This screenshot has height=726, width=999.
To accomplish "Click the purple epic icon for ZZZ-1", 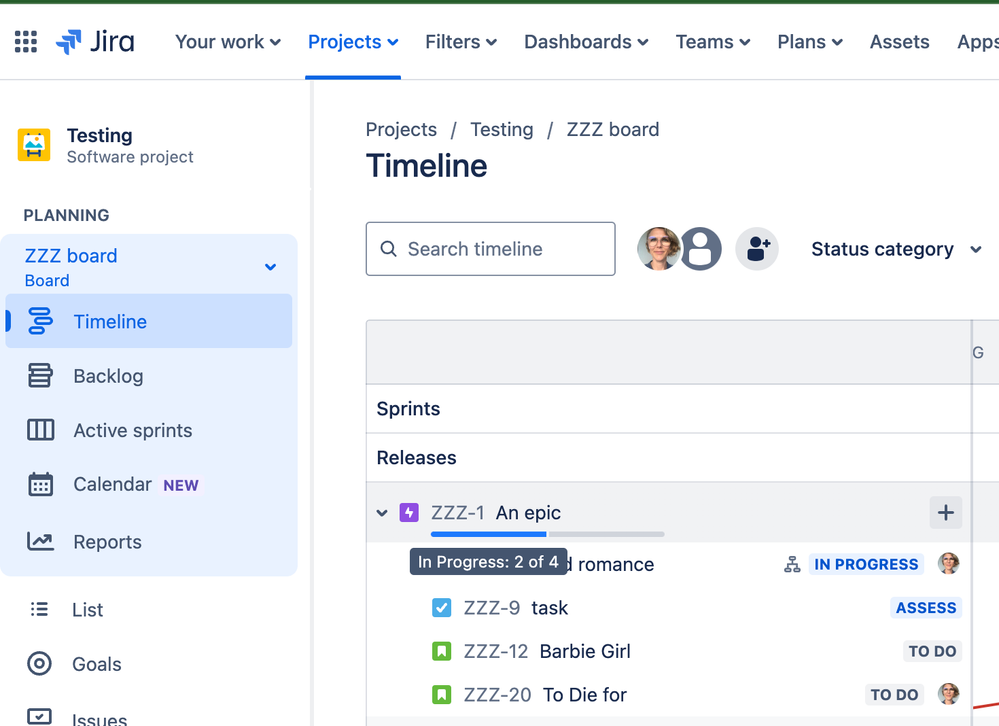I will 409,512.
